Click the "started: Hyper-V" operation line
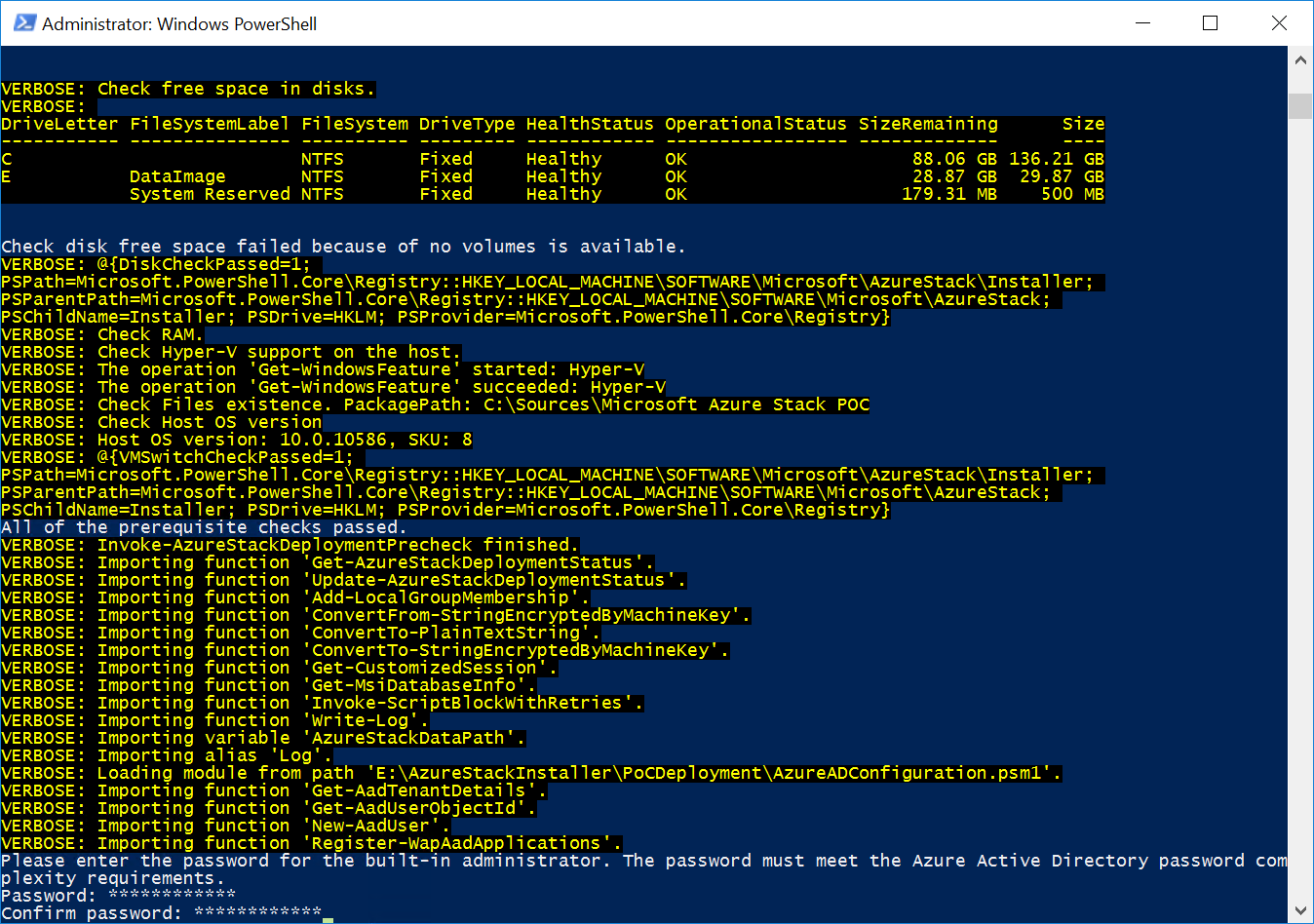This screenshot has width=1314, height=924. click(323, 369)
